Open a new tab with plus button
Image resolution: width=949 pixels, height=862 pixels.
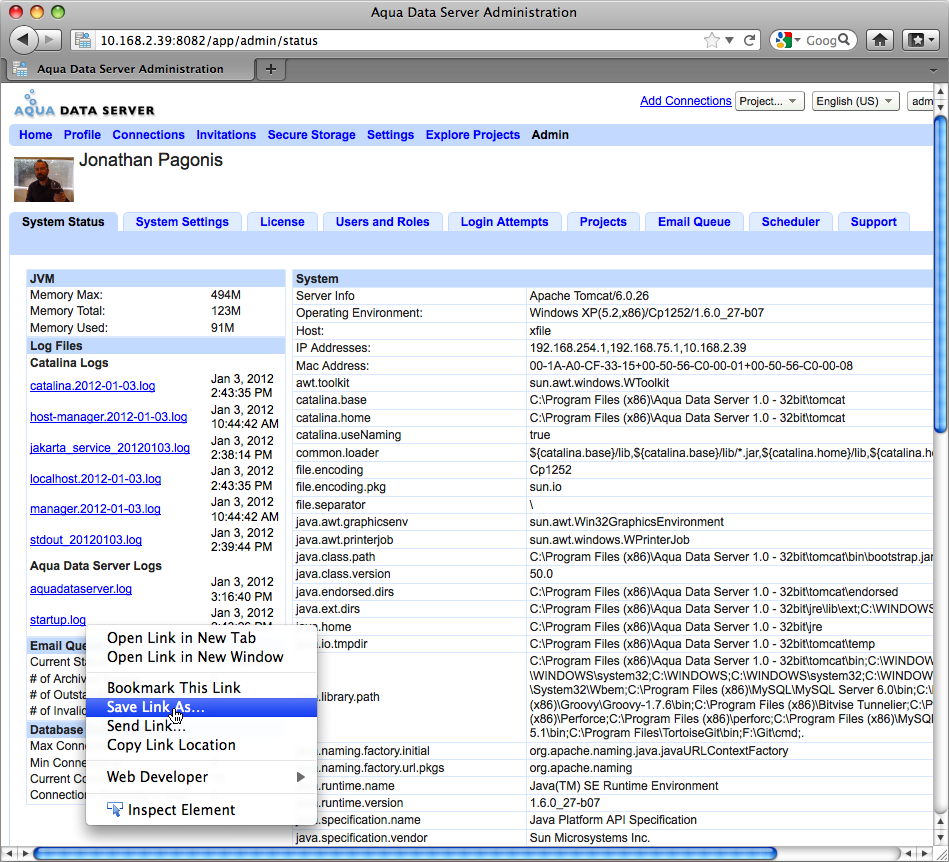coord(271,69)
